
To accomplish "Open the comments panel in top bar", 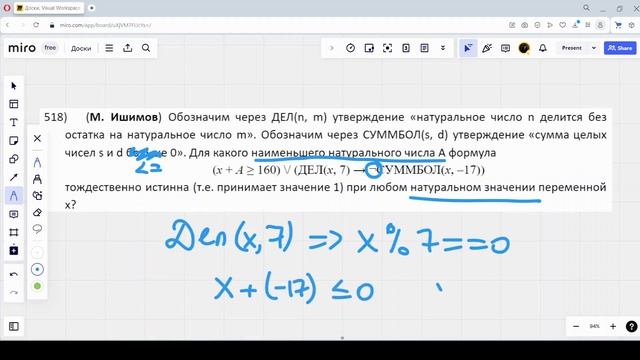I will point(505,48).
